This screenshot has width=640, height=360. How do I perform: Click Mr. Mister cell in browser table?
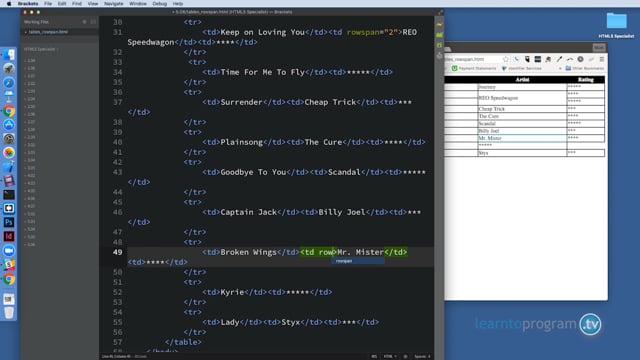point(522,138)
